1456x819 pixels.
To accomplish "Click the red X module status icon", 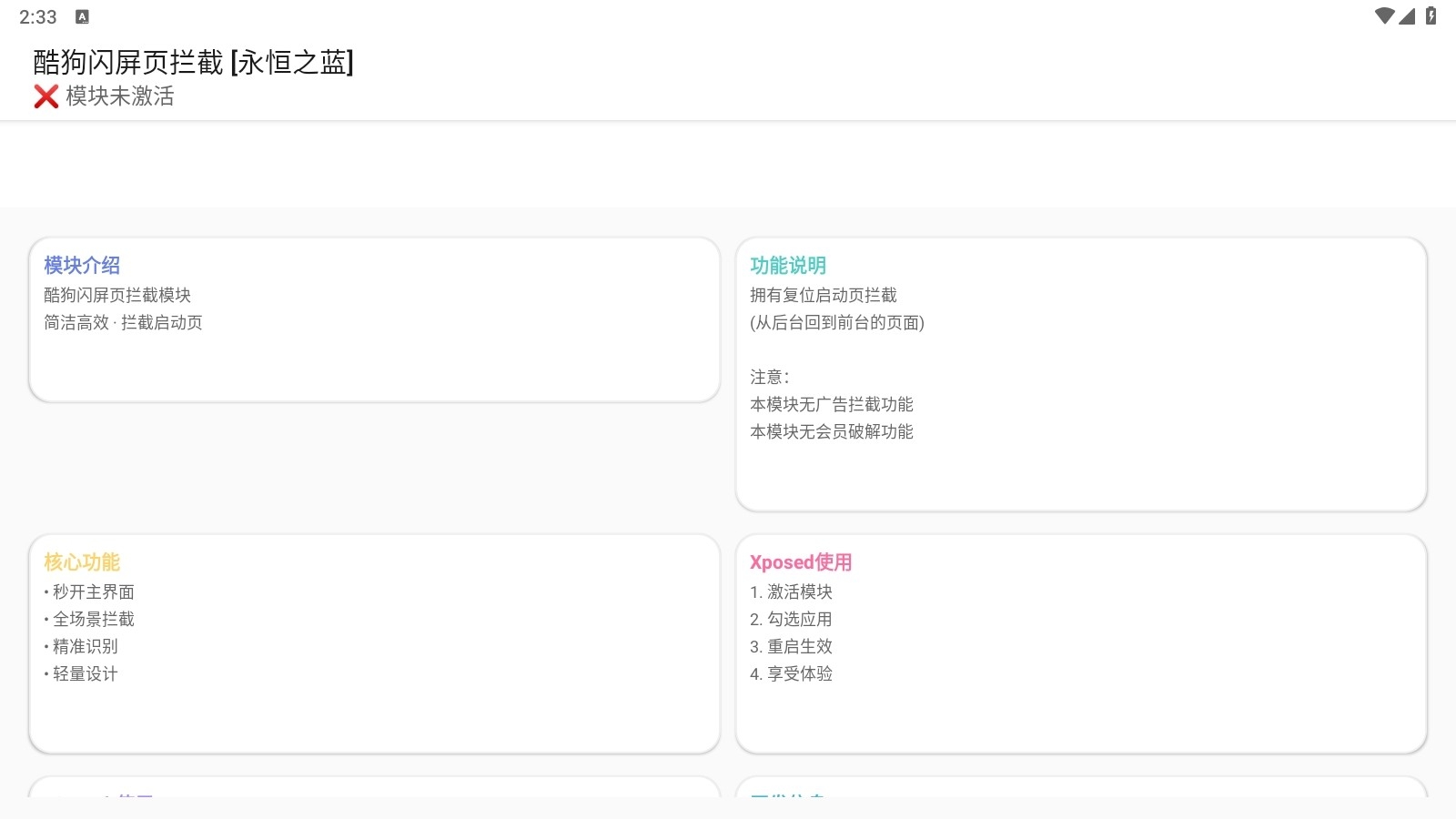I will 46,96.
